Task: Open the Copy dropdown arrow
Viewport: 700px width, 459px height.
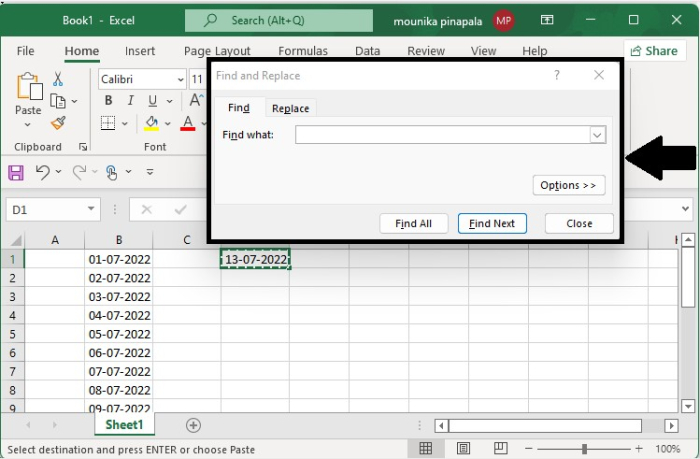Action: tap(75, 101)
